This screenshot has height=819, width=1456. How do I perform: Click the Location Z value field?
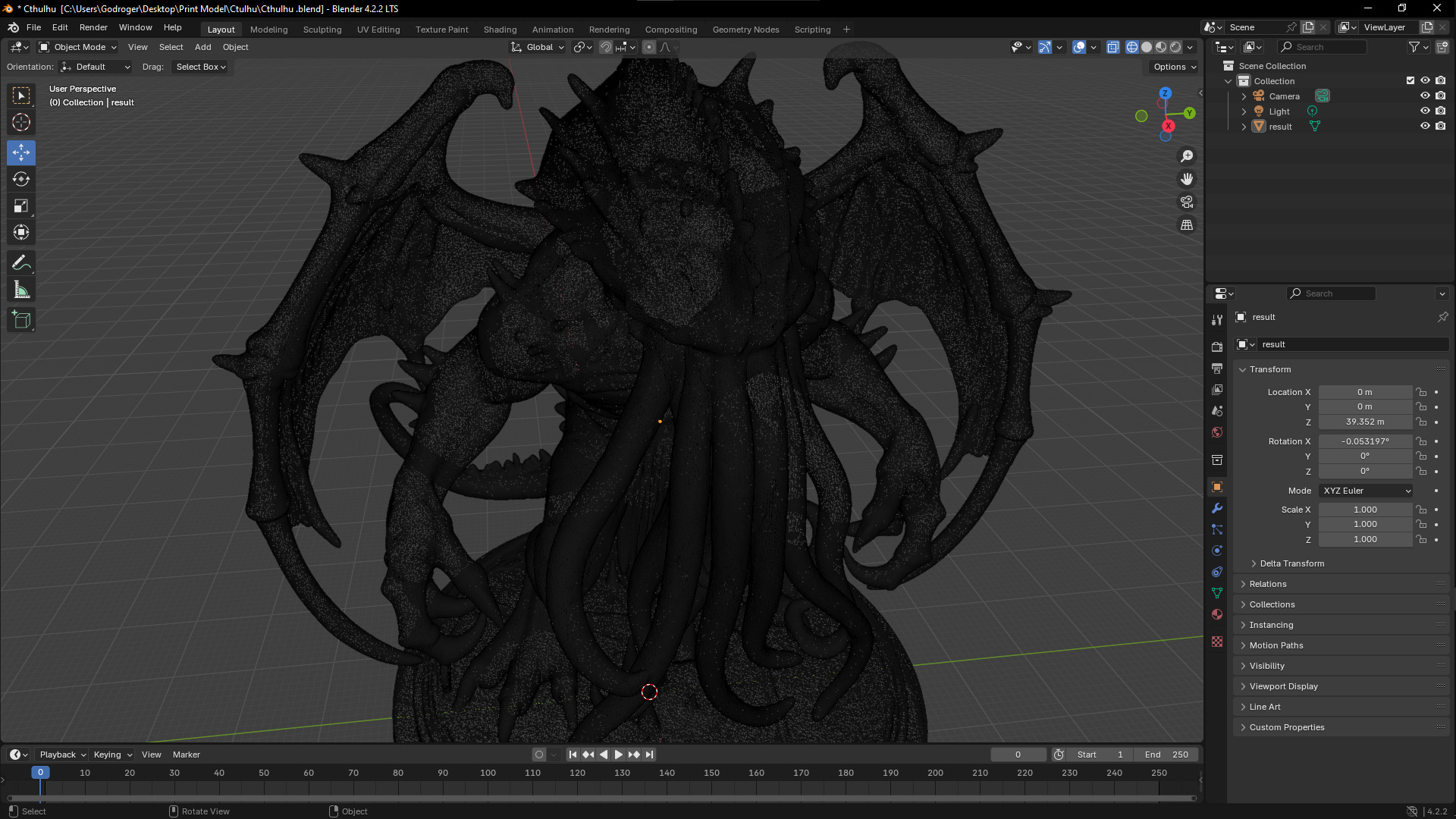(1365, 422)
